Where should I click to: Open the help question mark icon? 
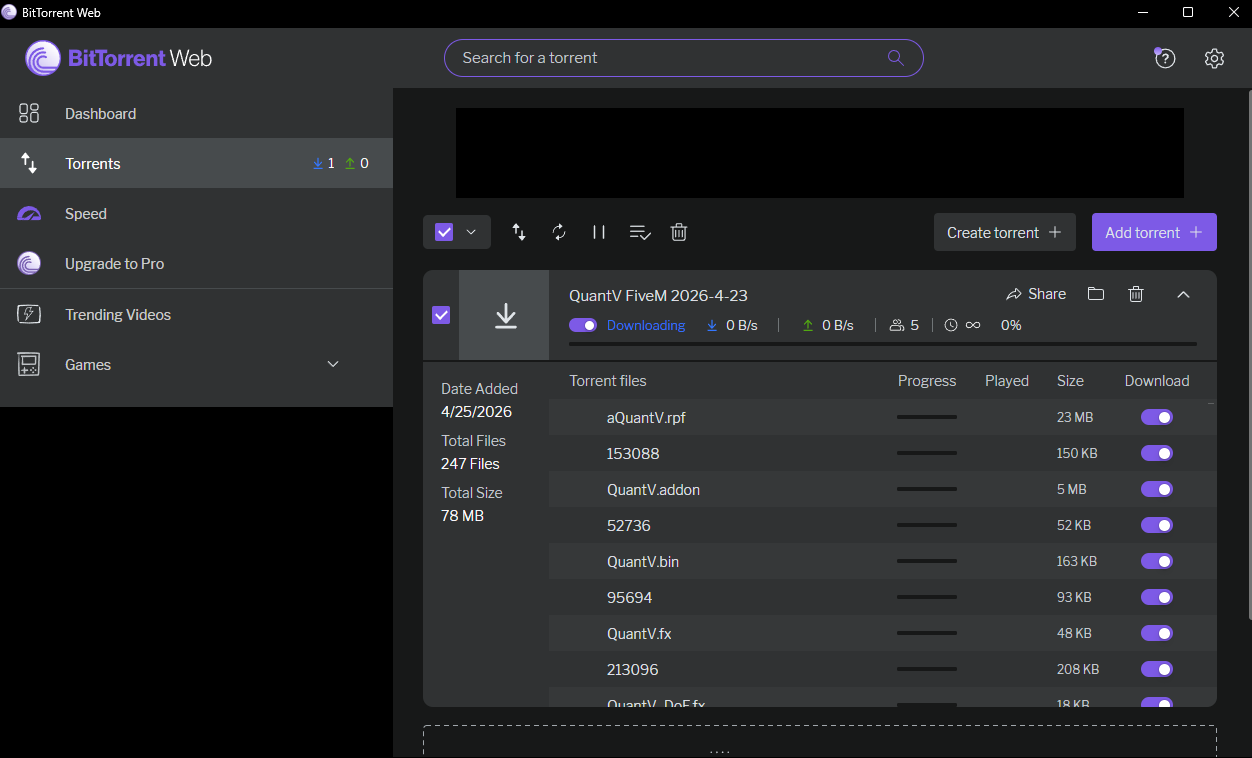pyautogui.click(x=1164, y=58)
